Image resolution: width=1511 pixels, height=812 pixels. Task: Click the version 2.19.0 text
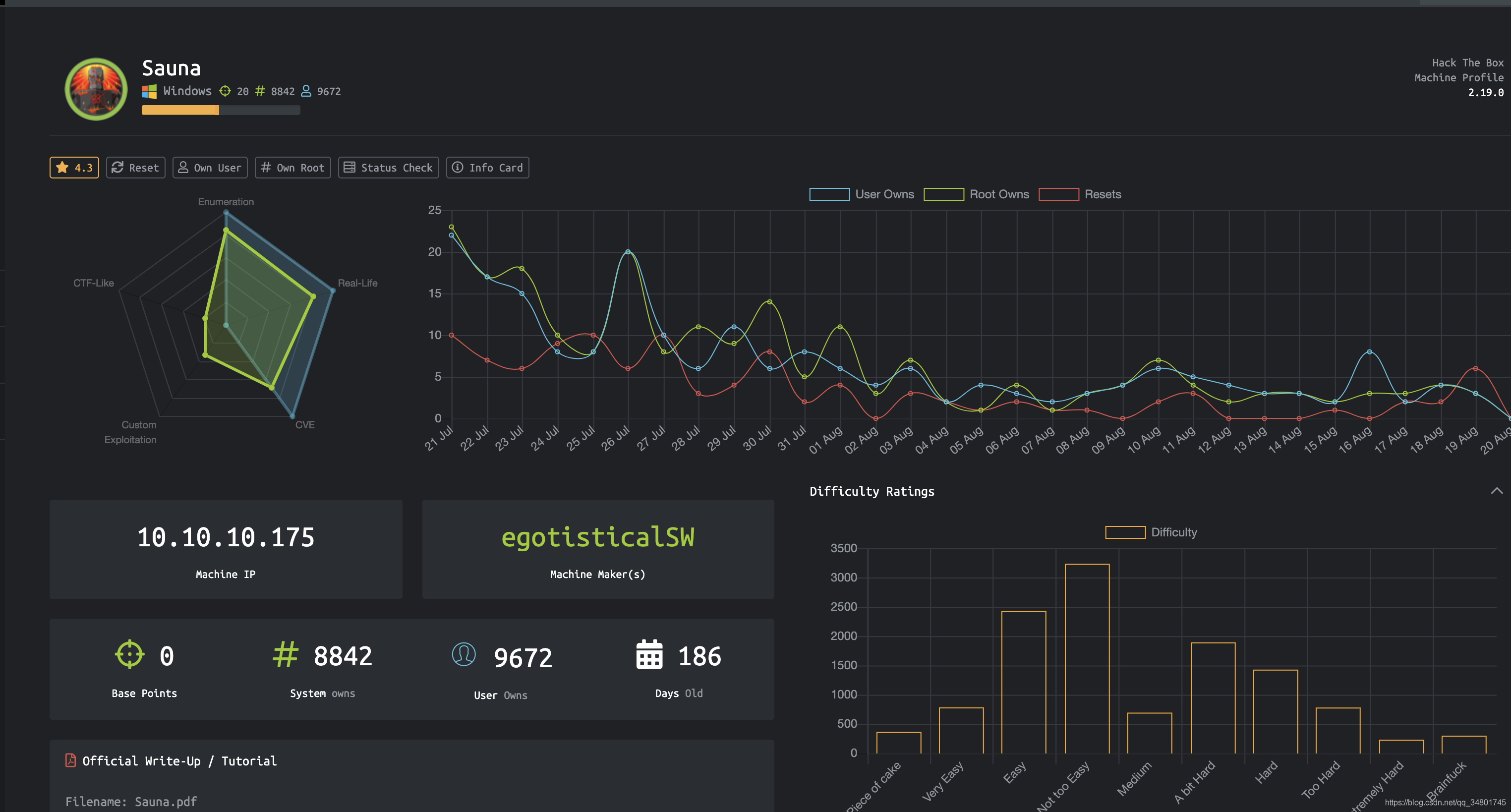1486,93
